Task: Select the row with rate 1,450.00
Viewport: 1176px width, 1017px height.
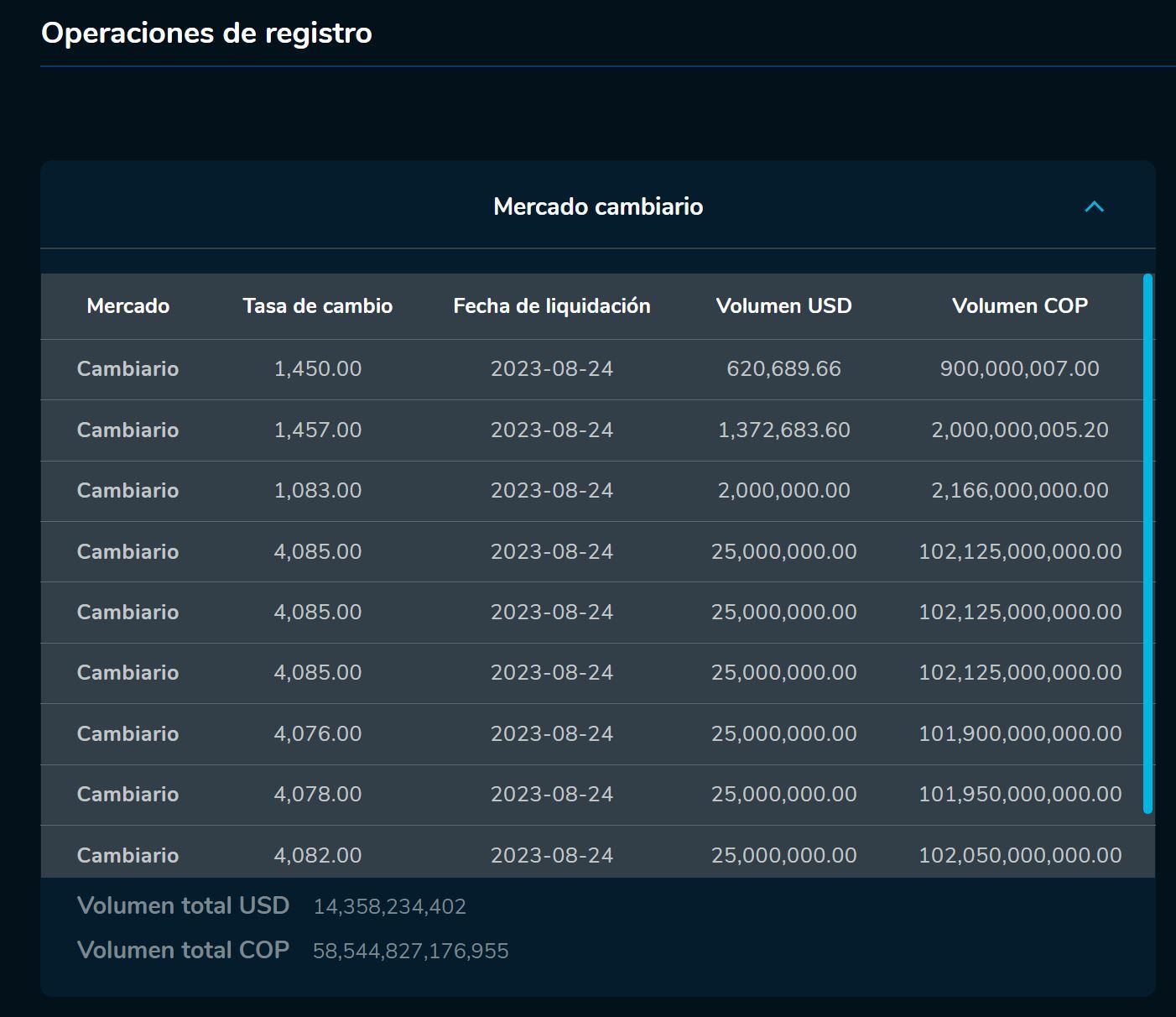Action: (587, 369)
